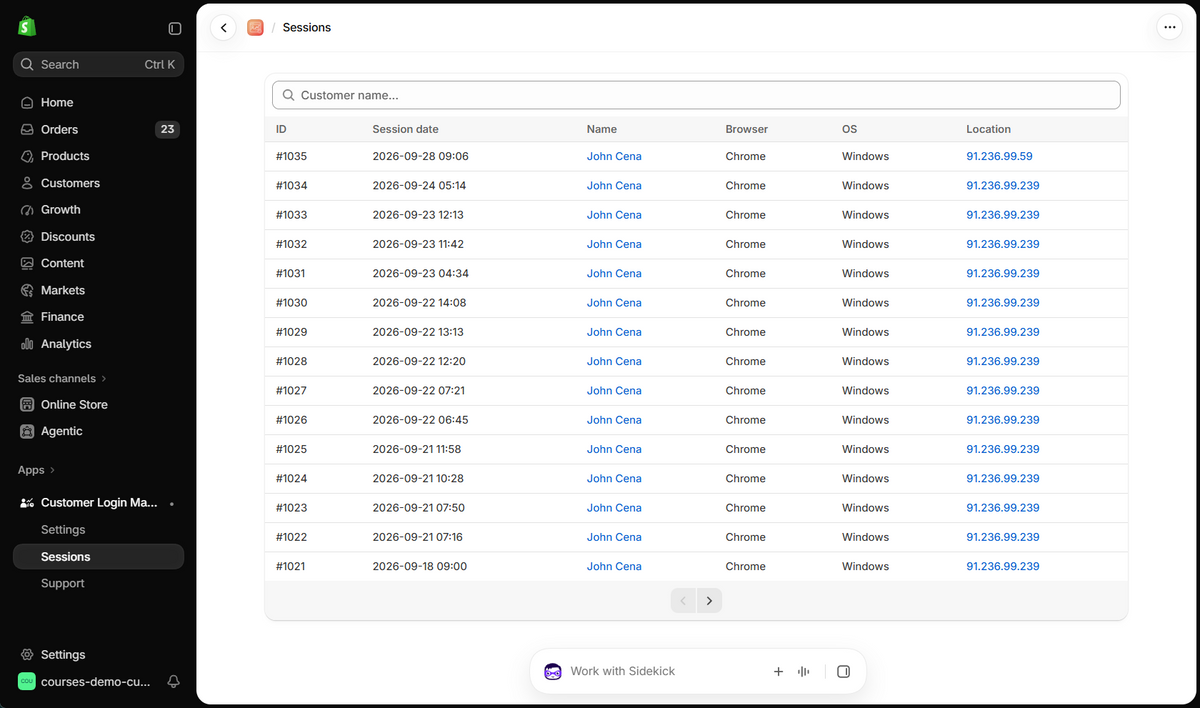Click the back arrow button
The height and width of the screenshot is (708, 1200).
pyautogui.click(x=223, y=28)
